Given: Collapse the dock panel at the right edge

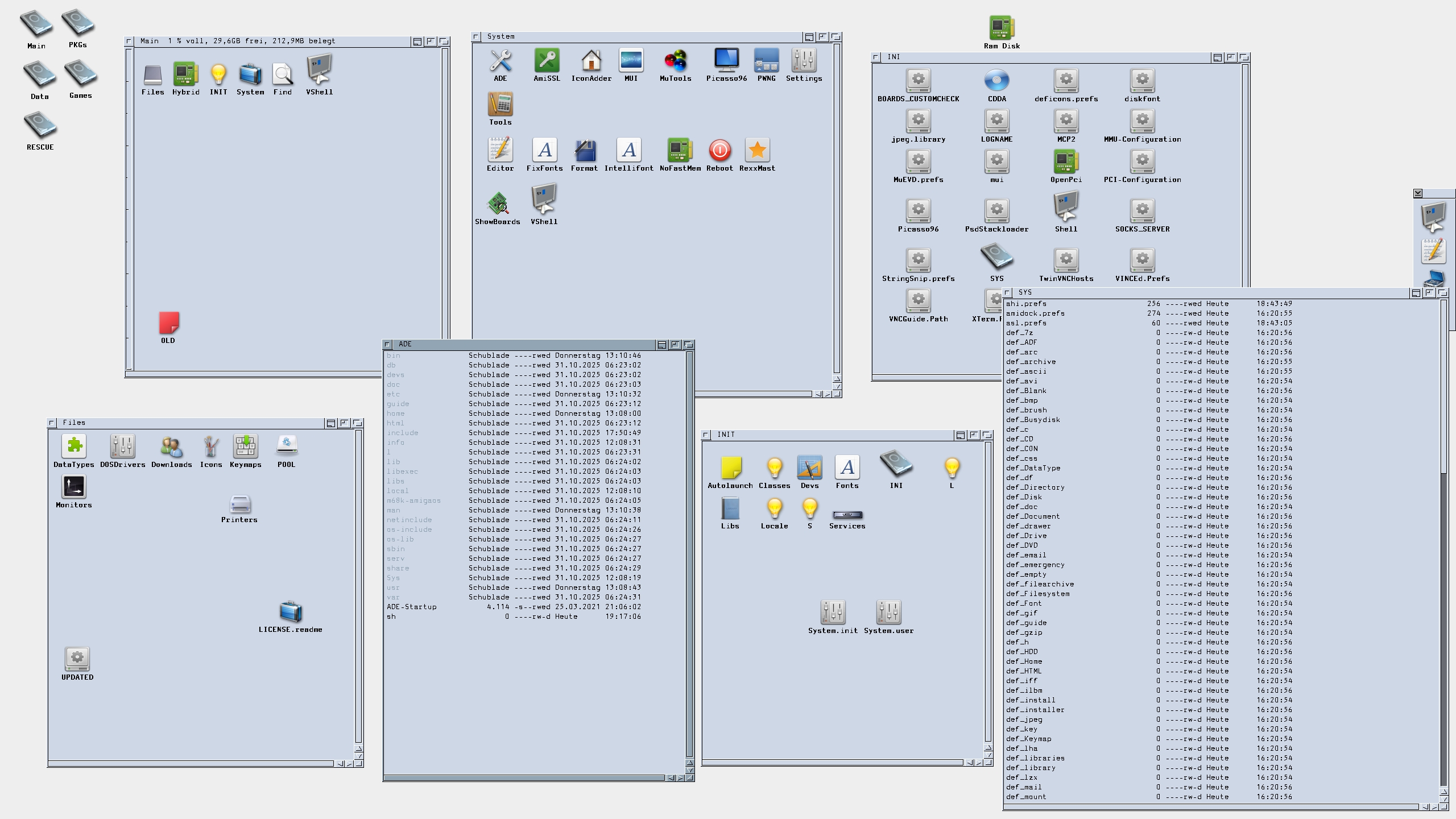Looking at the screenshot, I should (x=1418, y=193).
